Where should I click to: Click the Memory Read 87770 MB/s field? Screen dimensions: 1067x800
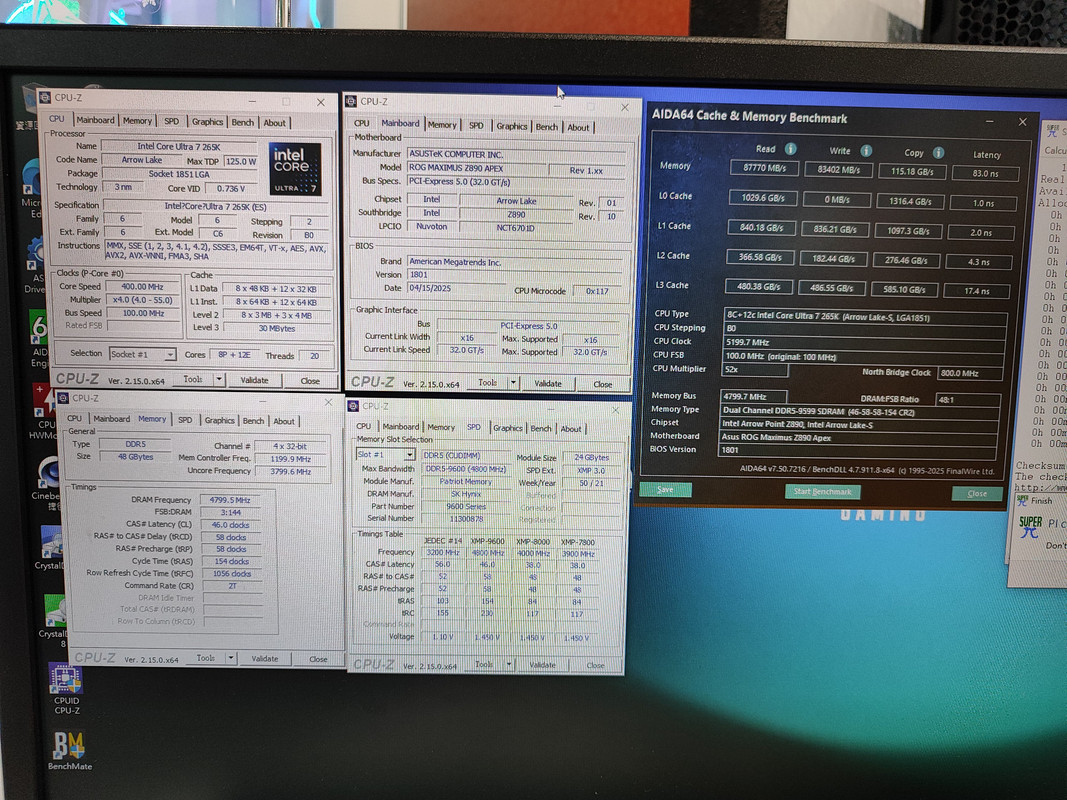click(x=764, y=167)
